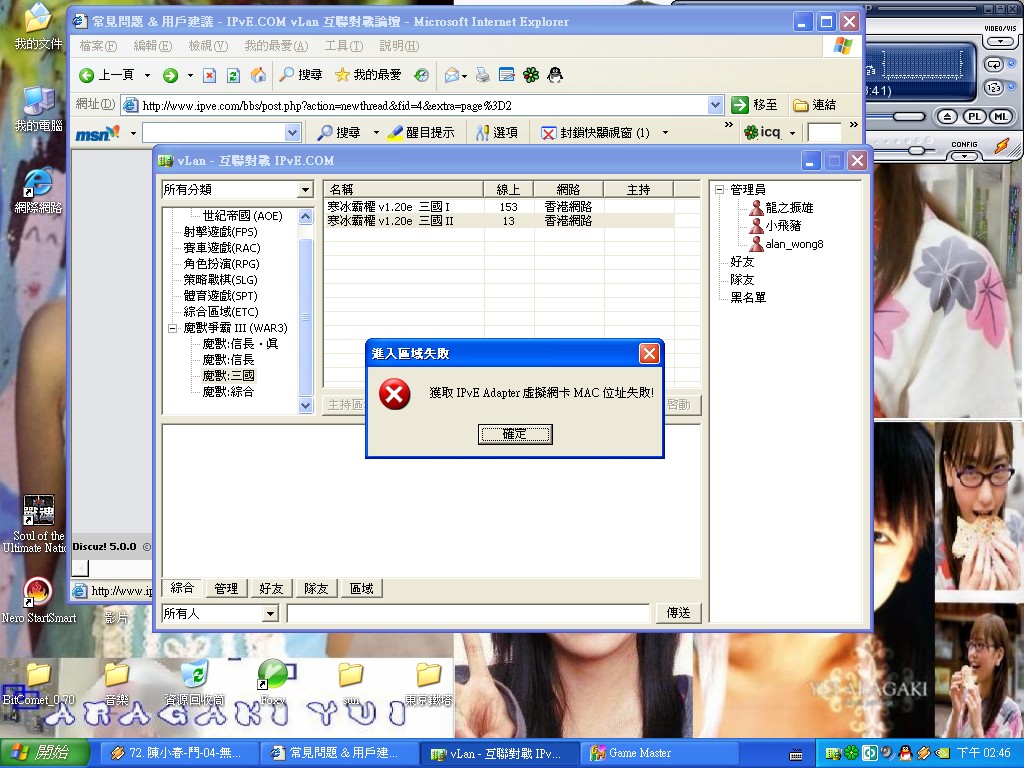Click the error dialog's close X button

pos(649,353)
